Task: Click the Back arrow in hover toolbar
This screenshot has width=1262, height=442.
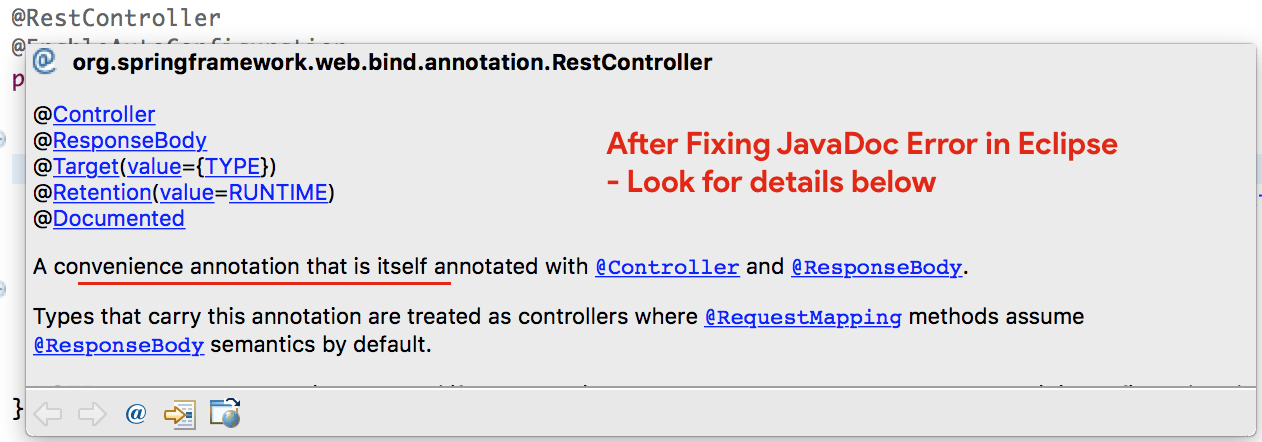Action: 47,413
